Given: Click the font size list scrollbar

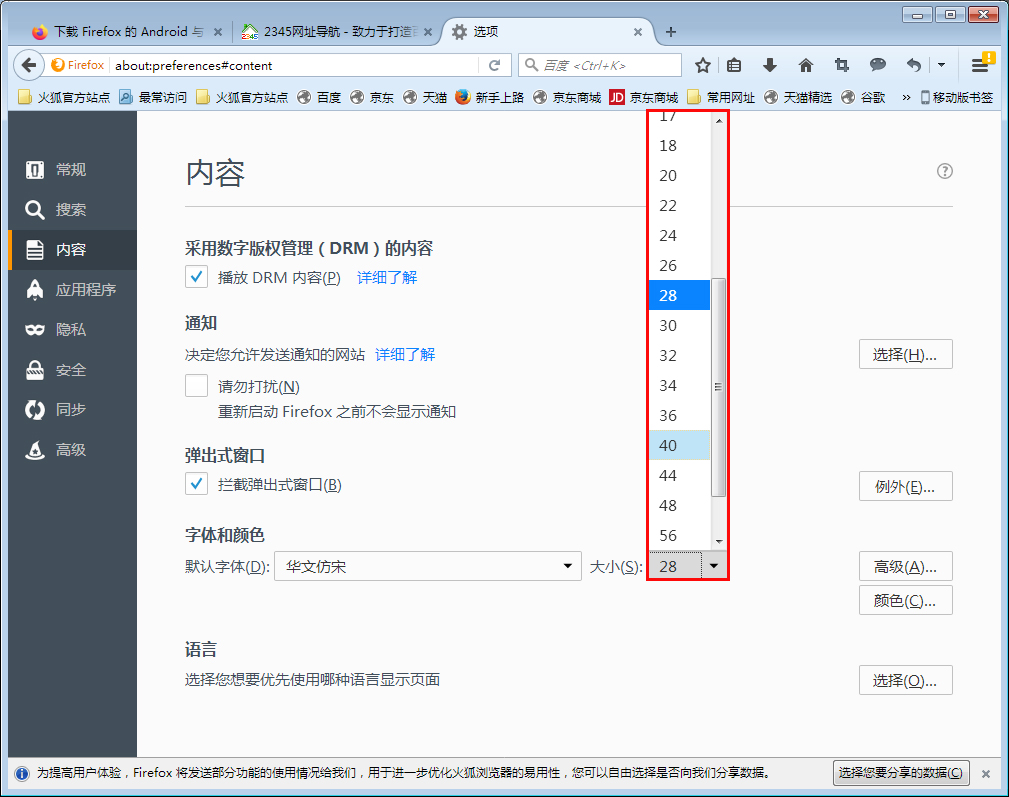Looking at the screenshot, I should pyautogui.click(x=718, y=385).
